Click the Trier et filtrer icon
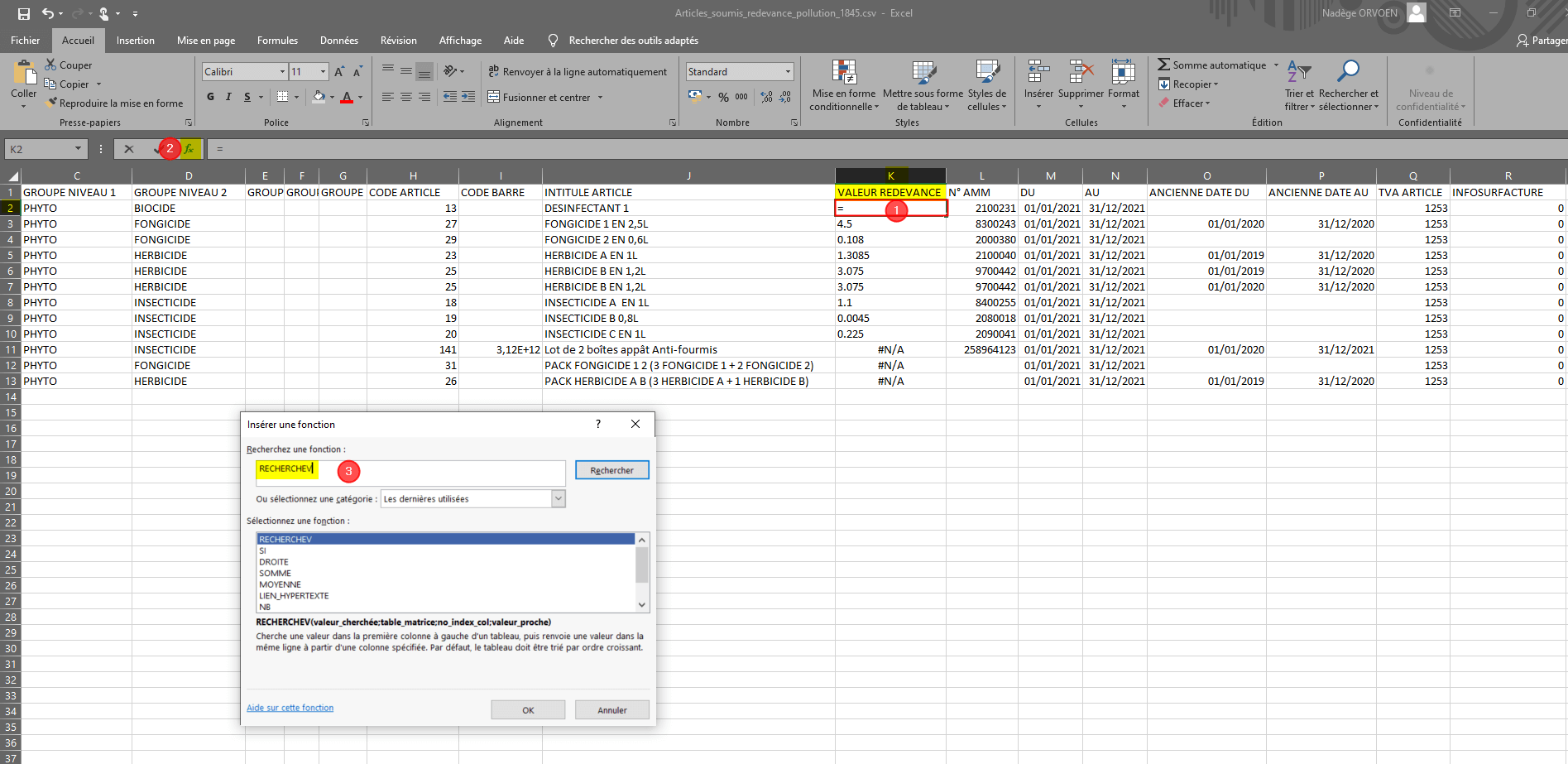 [x=1298, y=73]
